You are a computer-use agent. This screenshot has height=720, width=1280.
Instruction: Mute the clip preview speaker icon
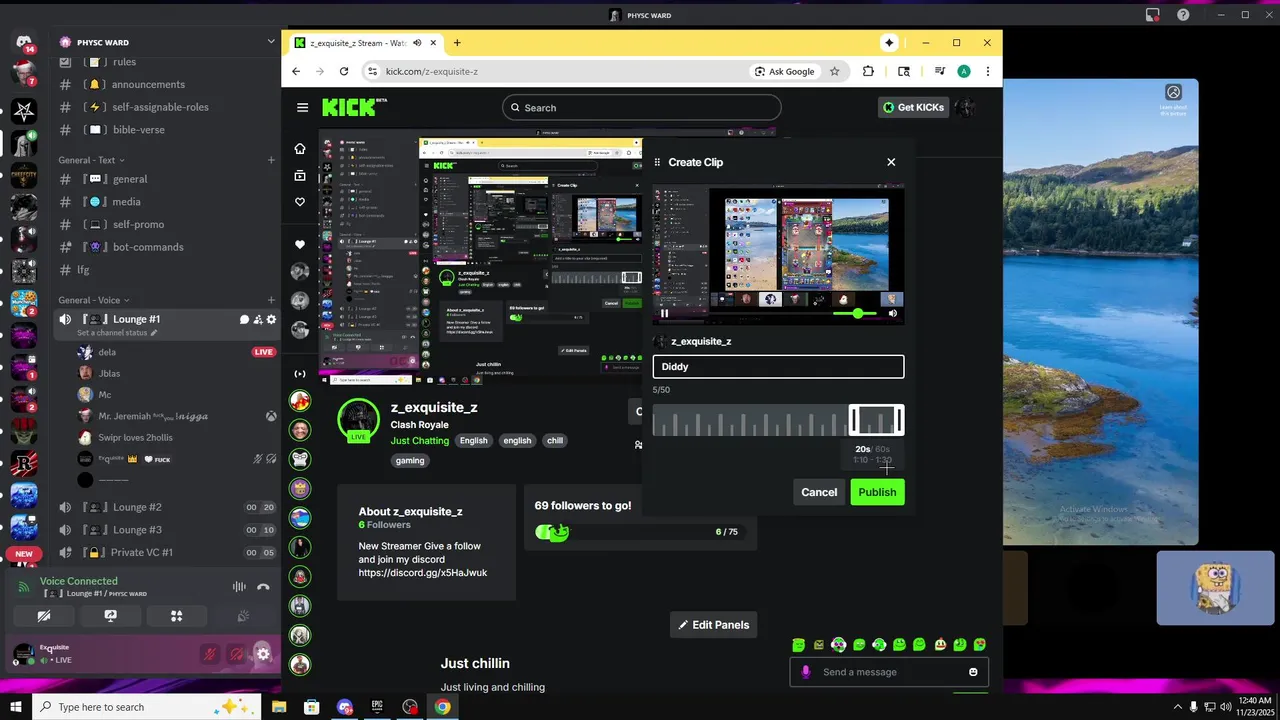click(x=893, y=313)
